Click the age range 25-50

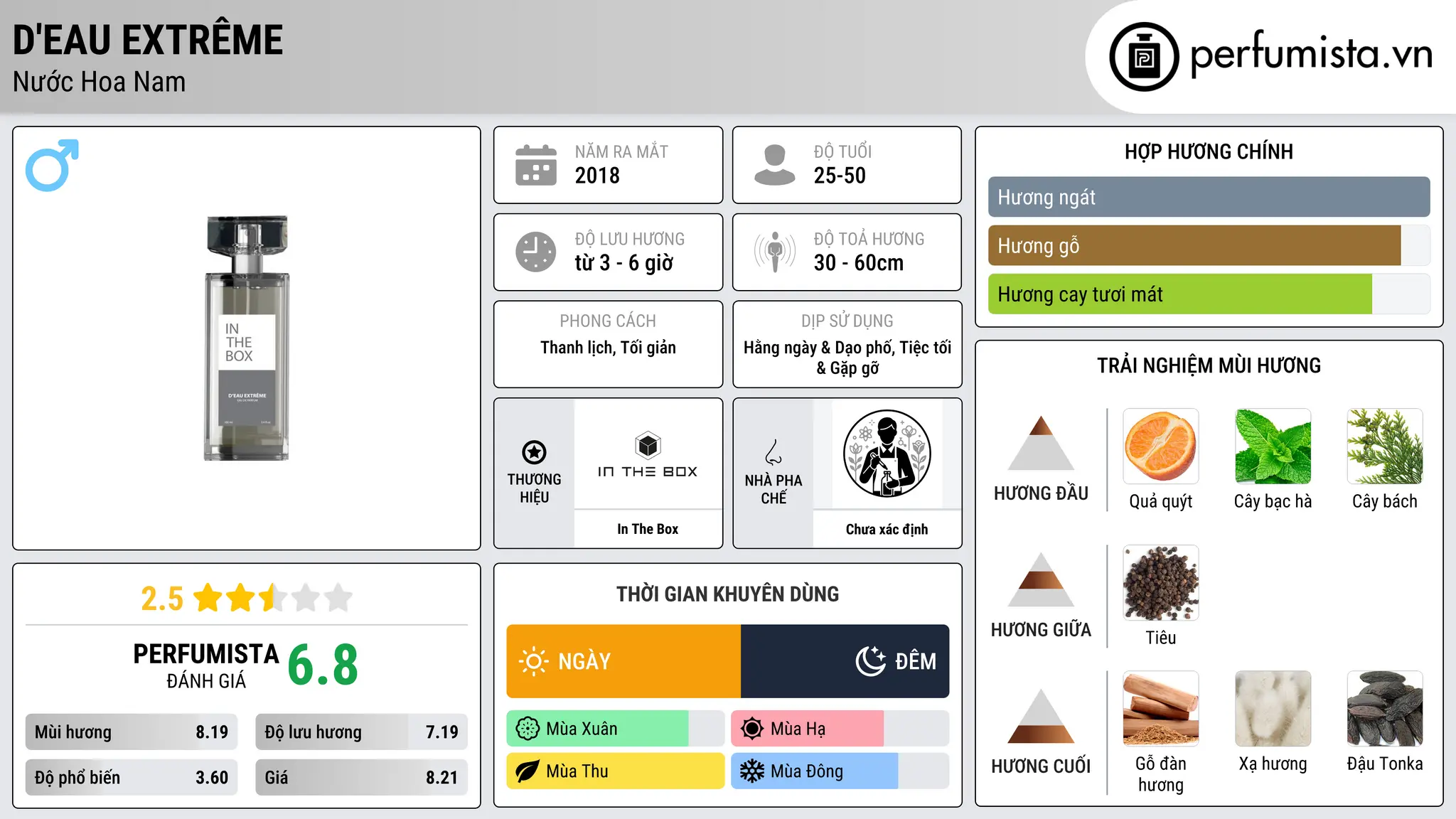pos(840,176)
